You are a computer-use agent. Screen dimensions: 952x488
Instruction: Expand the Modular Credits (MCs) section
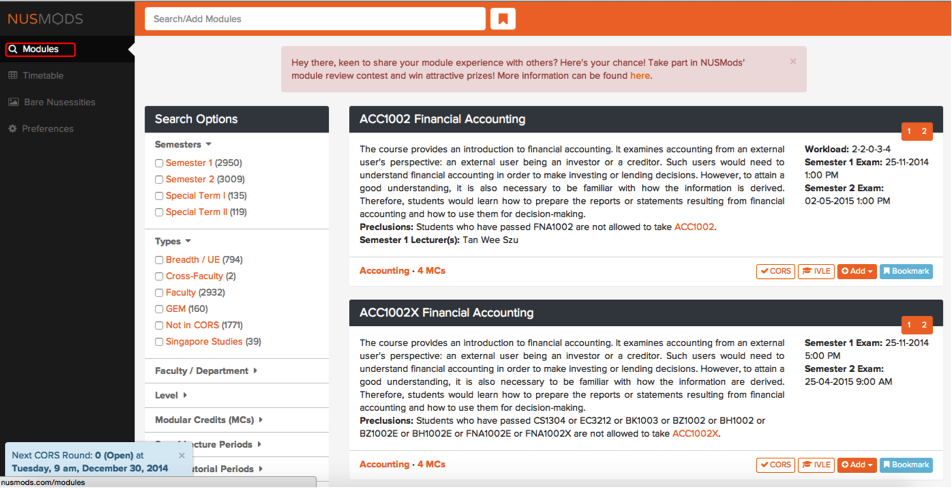click(208, 419)
